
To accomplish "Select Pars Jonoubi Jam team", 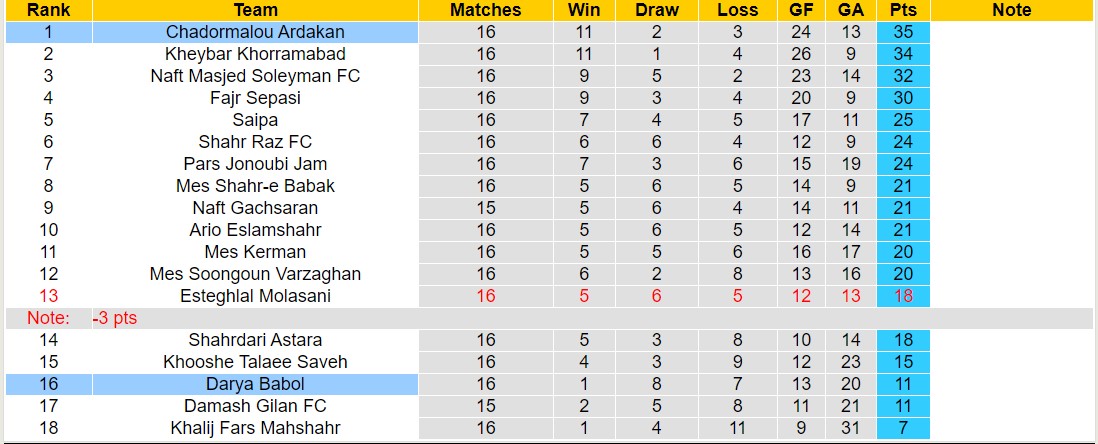I will click(x=255, y=164).
